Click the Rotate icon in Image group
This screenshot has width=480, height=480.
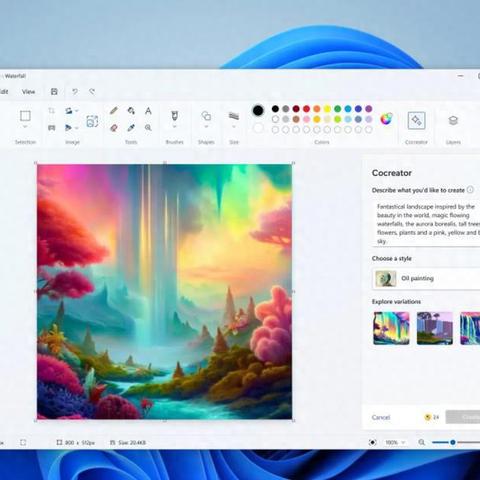[69, 111]
